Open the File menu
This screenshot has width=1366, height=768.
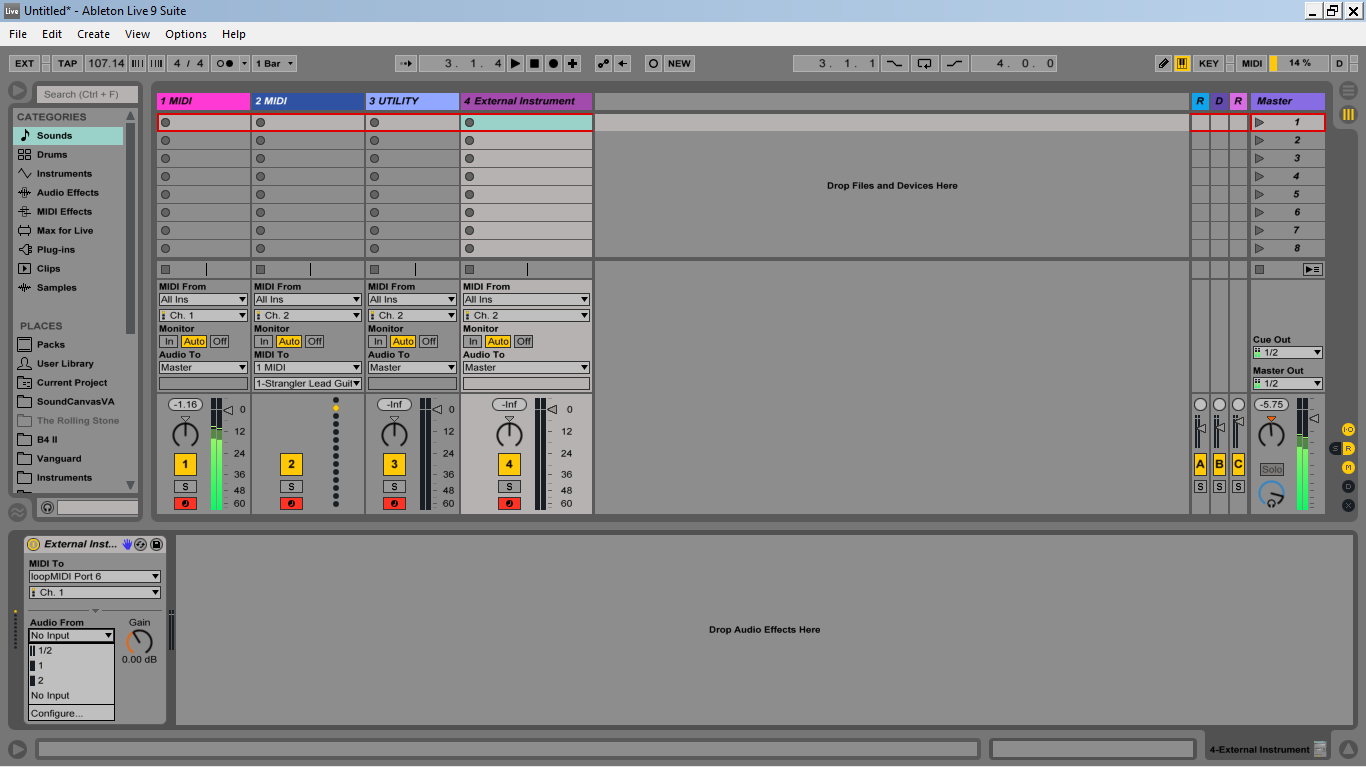coord(18,34)
